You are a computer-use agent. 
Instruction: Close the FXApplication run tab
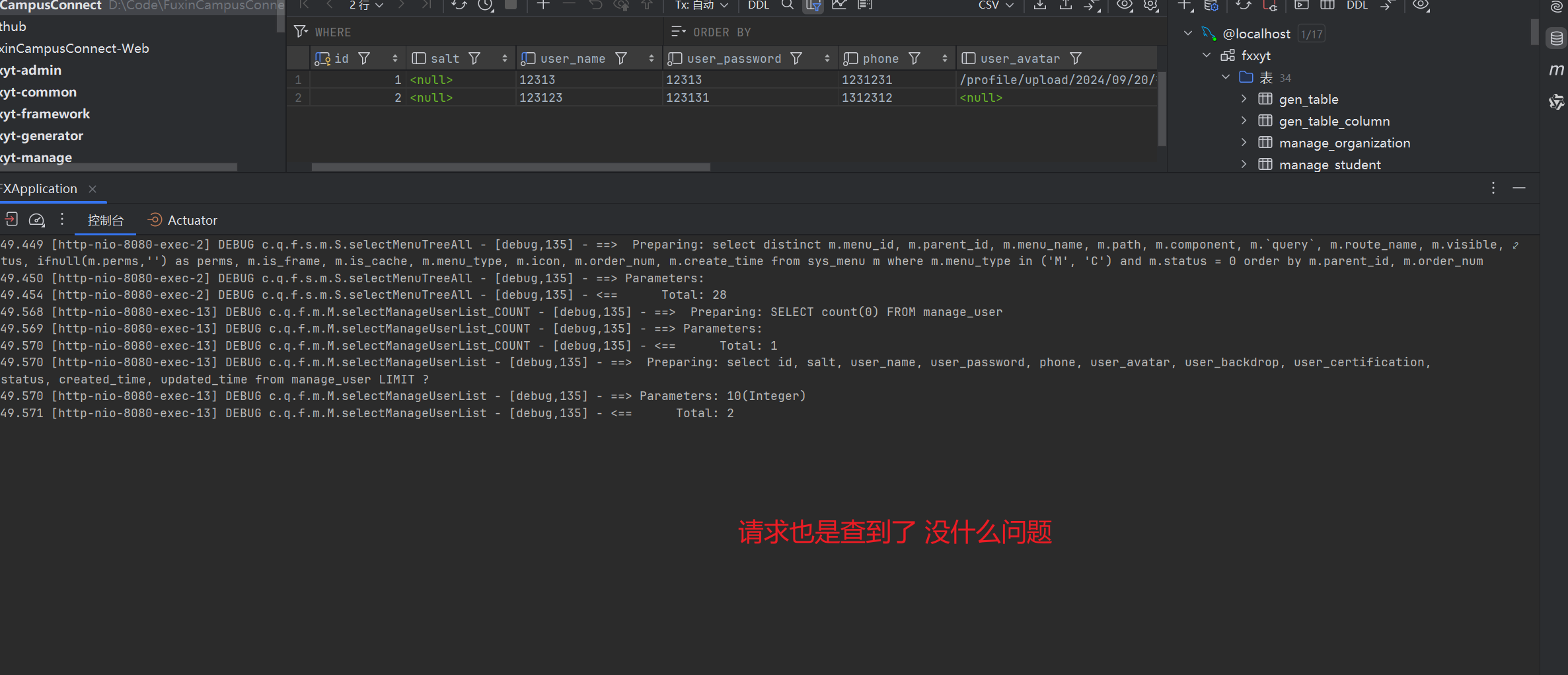click(93, 189)
